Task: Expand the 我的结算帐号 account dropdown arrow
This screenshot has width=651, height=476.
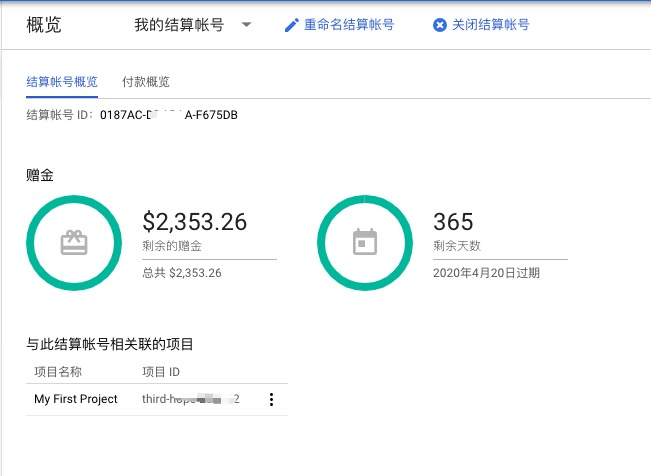Action: click(246, 25)
